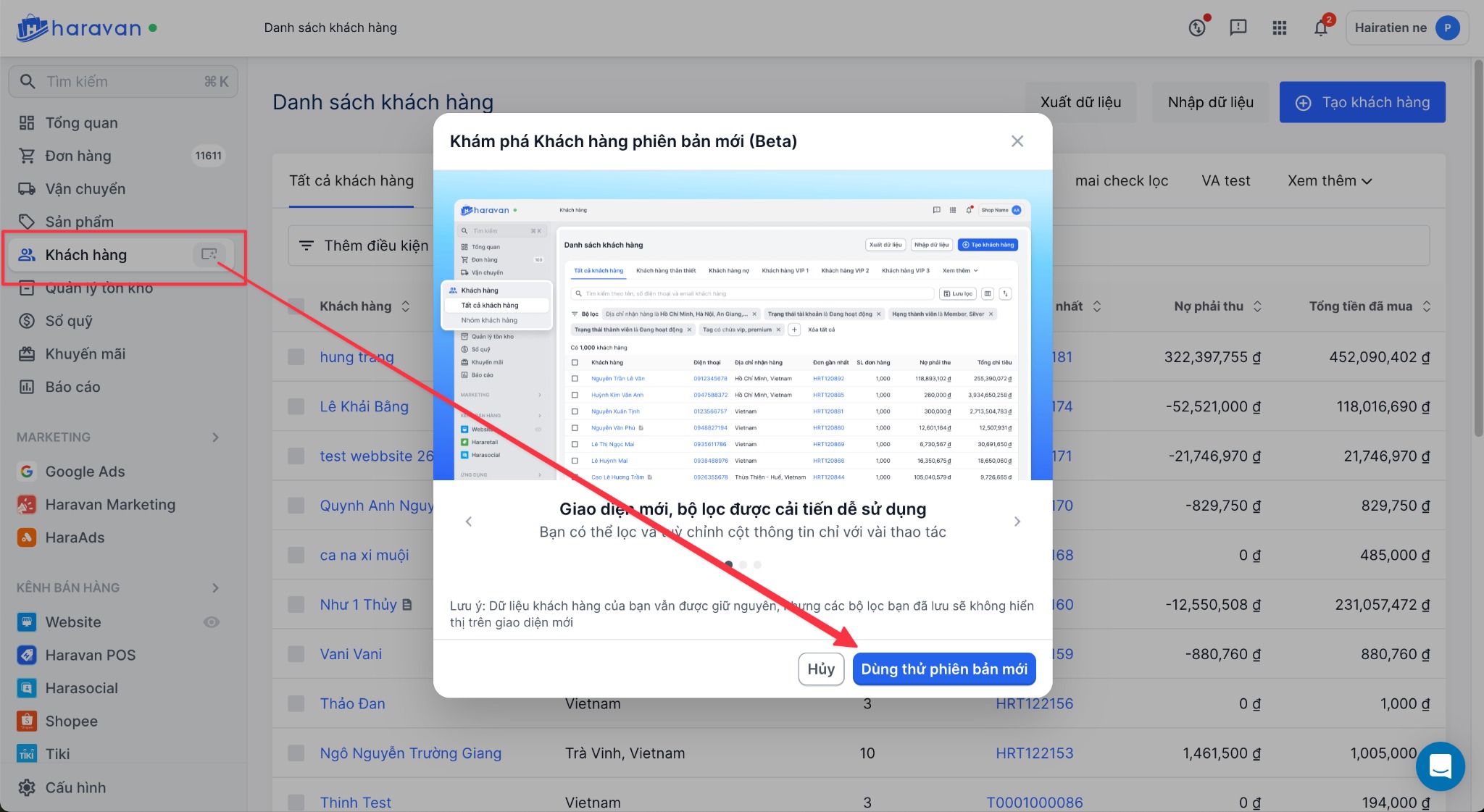This screenshot has width=1484, height=812.
Task: Open the activity history clock icon
Action: 1197,28
